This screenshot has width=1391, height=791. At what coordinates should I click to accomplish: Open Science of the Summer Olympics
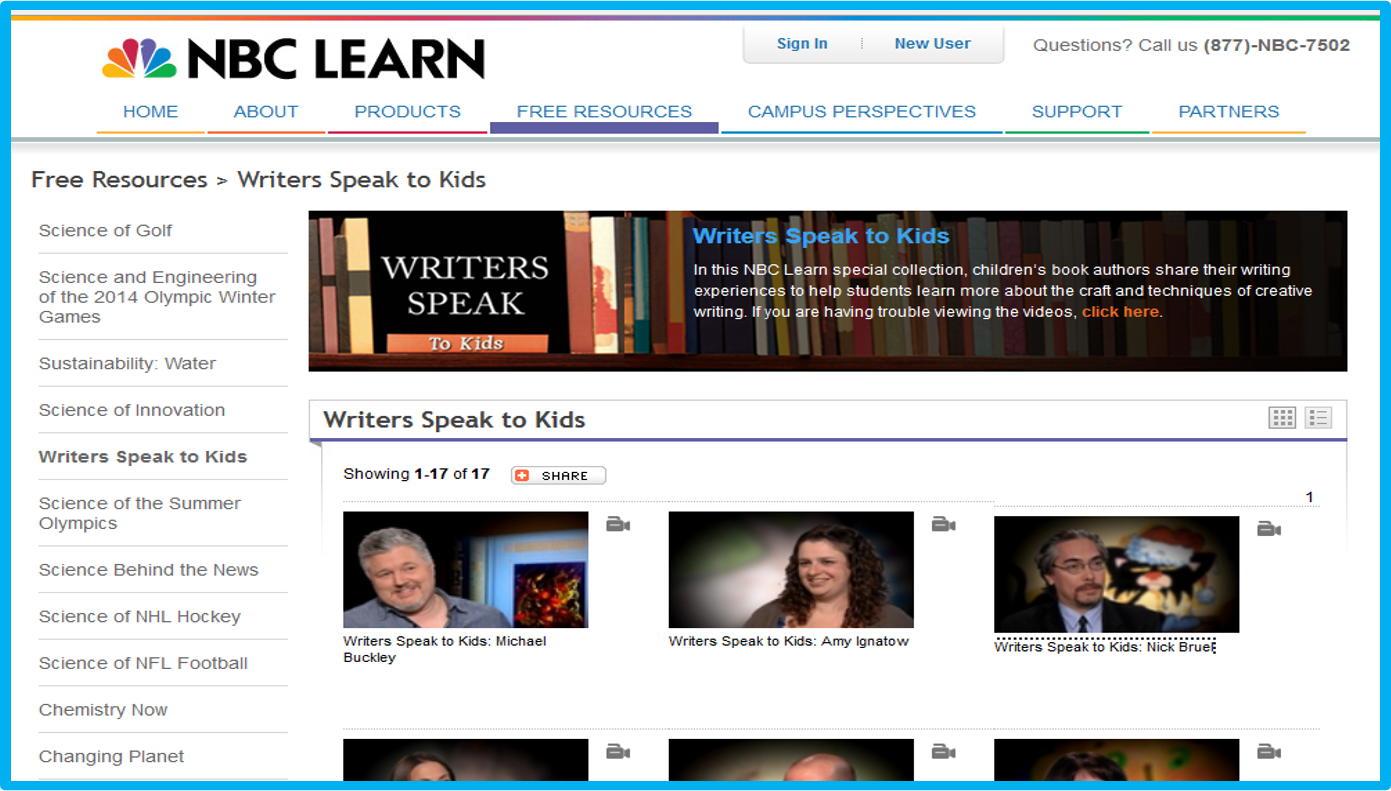click(140, 513)
